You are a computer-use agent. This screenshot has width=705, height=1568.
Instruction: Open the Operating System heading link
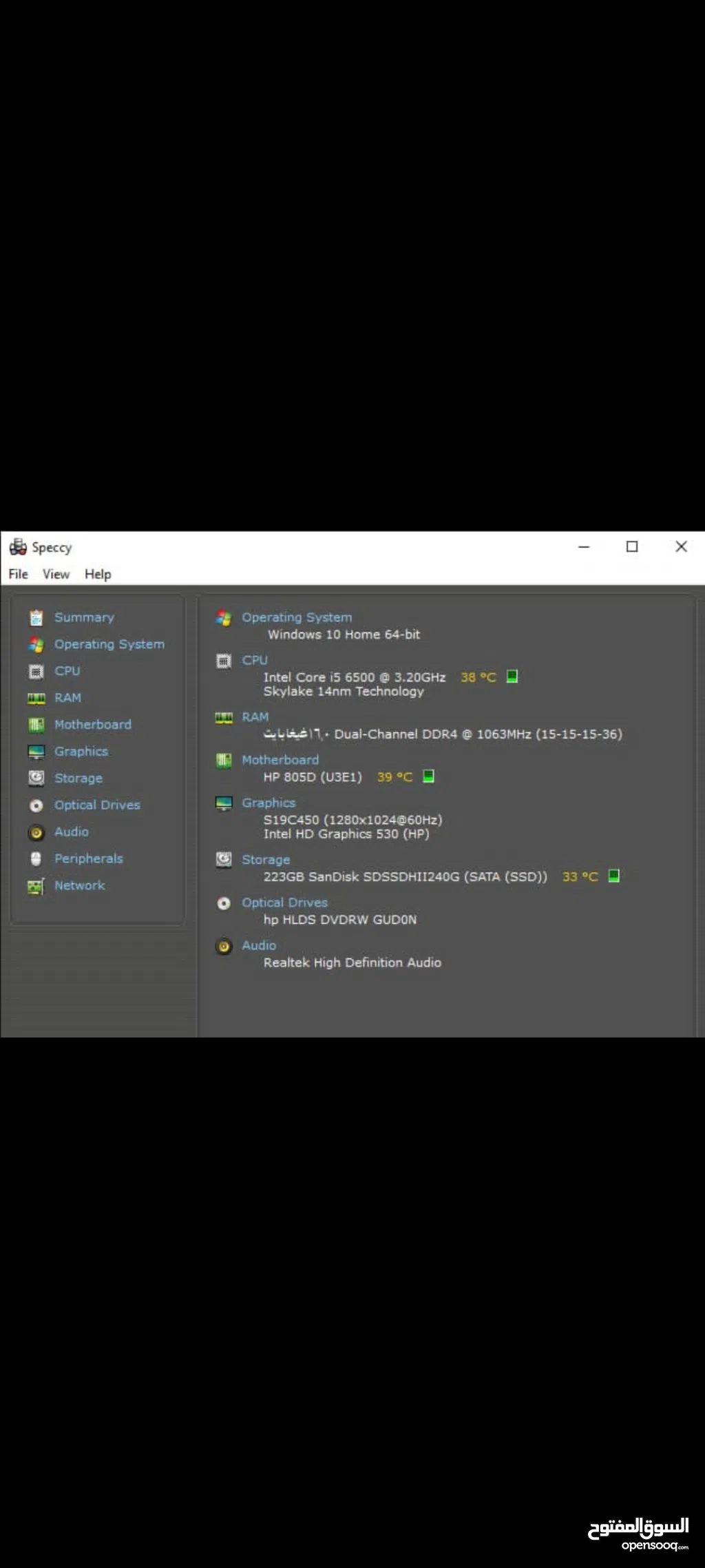point(296,617)
